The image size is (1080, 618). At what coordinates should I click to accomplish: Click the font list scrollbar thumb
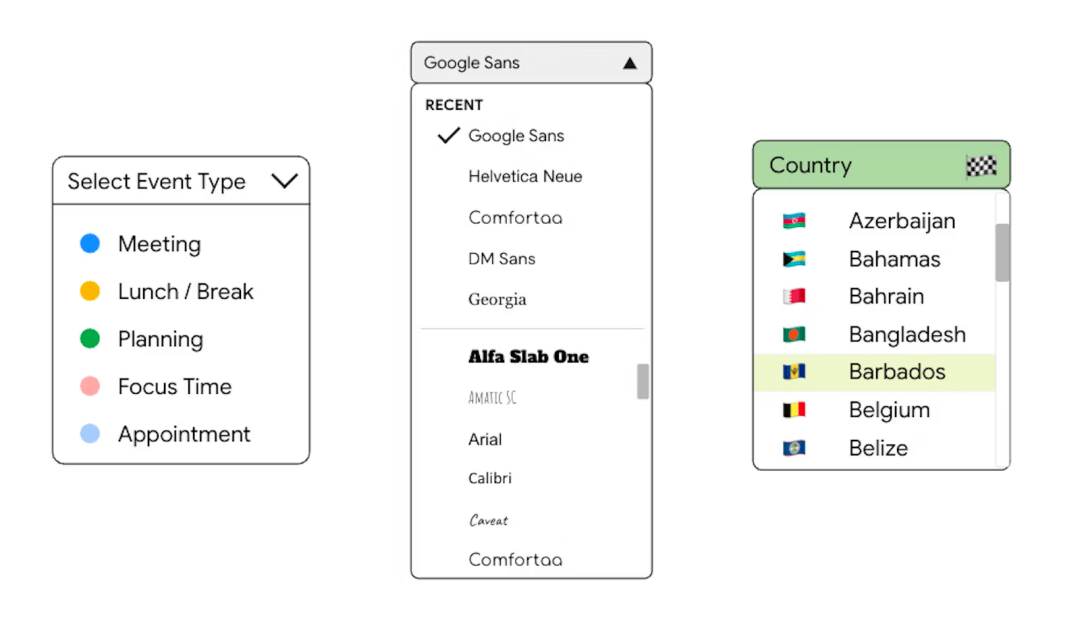[642, 381]
